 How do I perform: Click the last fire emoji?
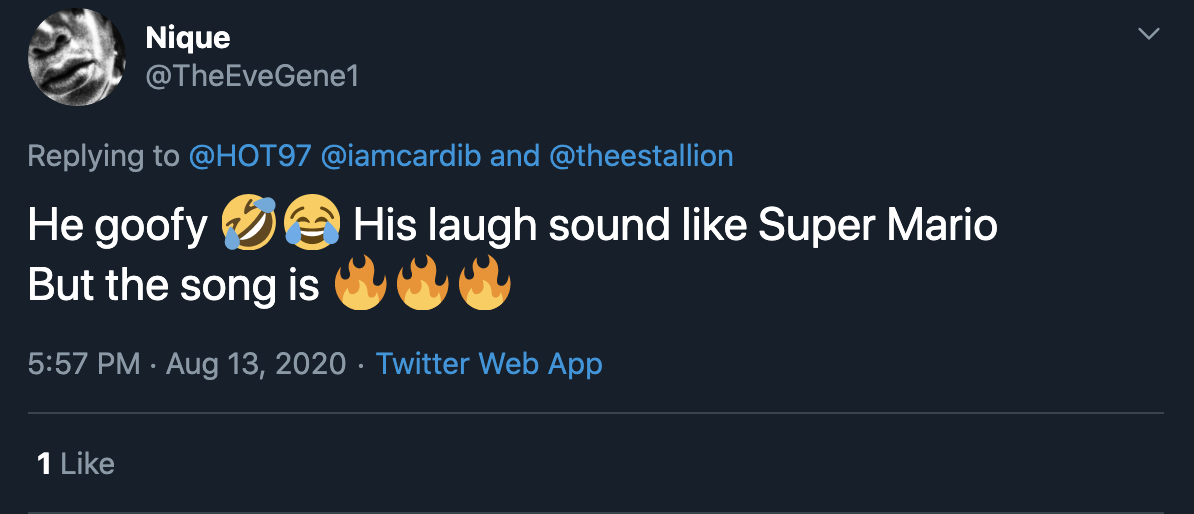coord(484,287)
